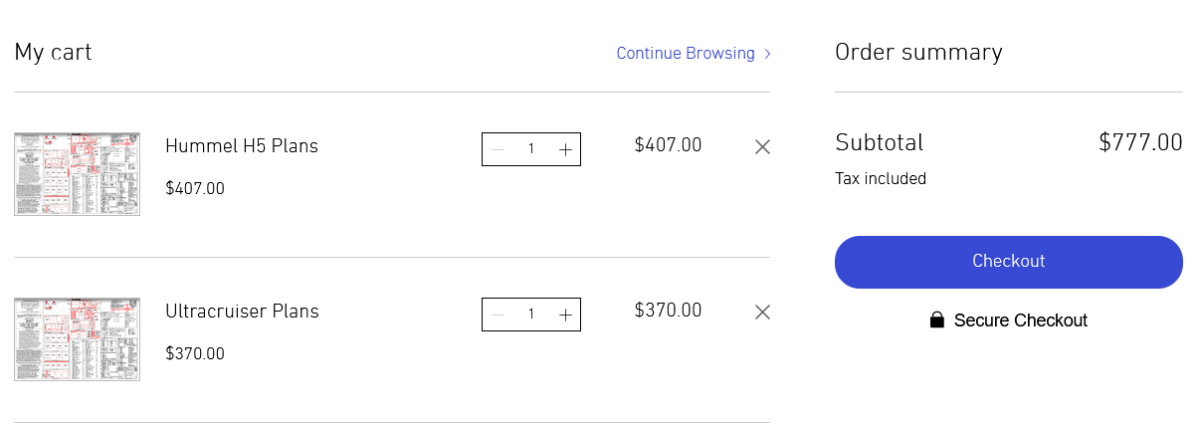Viewport: 1200px width, 426px height.
Task: Remove Hummel H5 Plans from cart
Action: pos(762,147)
